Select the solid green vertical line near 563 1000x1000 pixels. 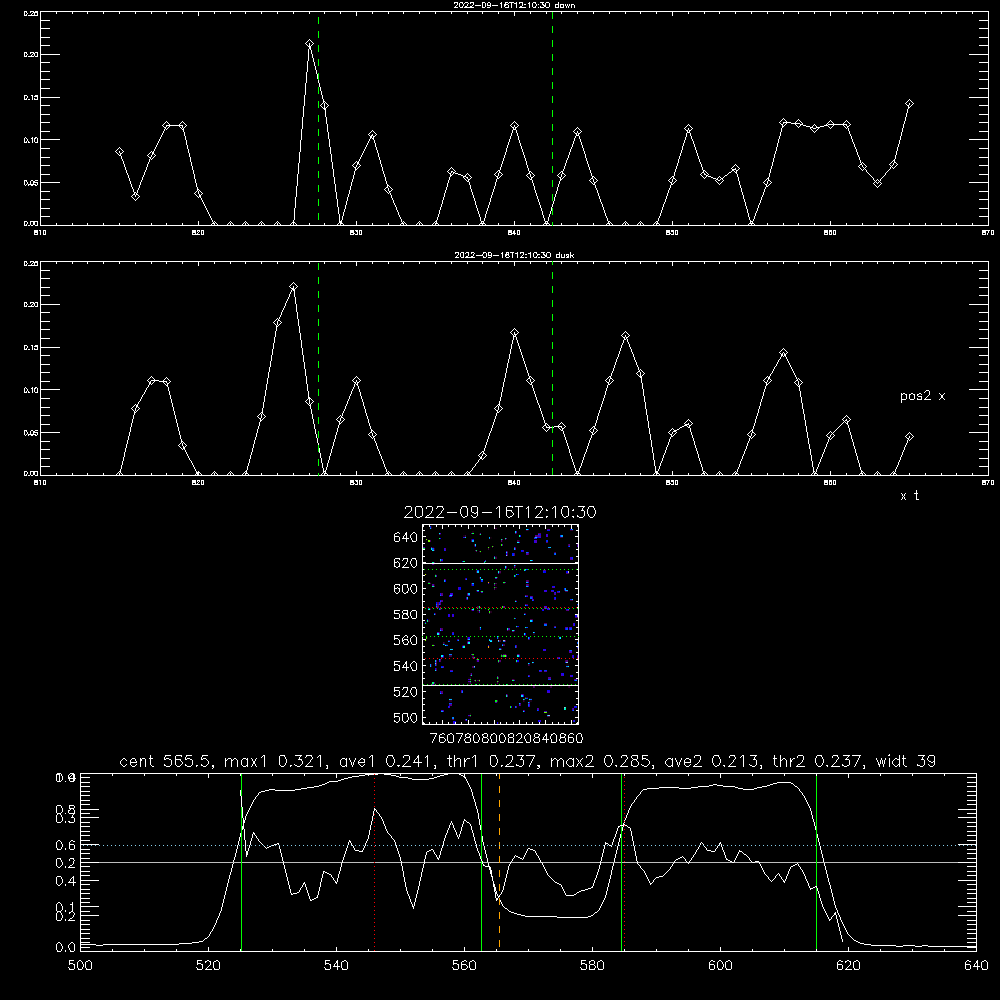pos(482,861)
